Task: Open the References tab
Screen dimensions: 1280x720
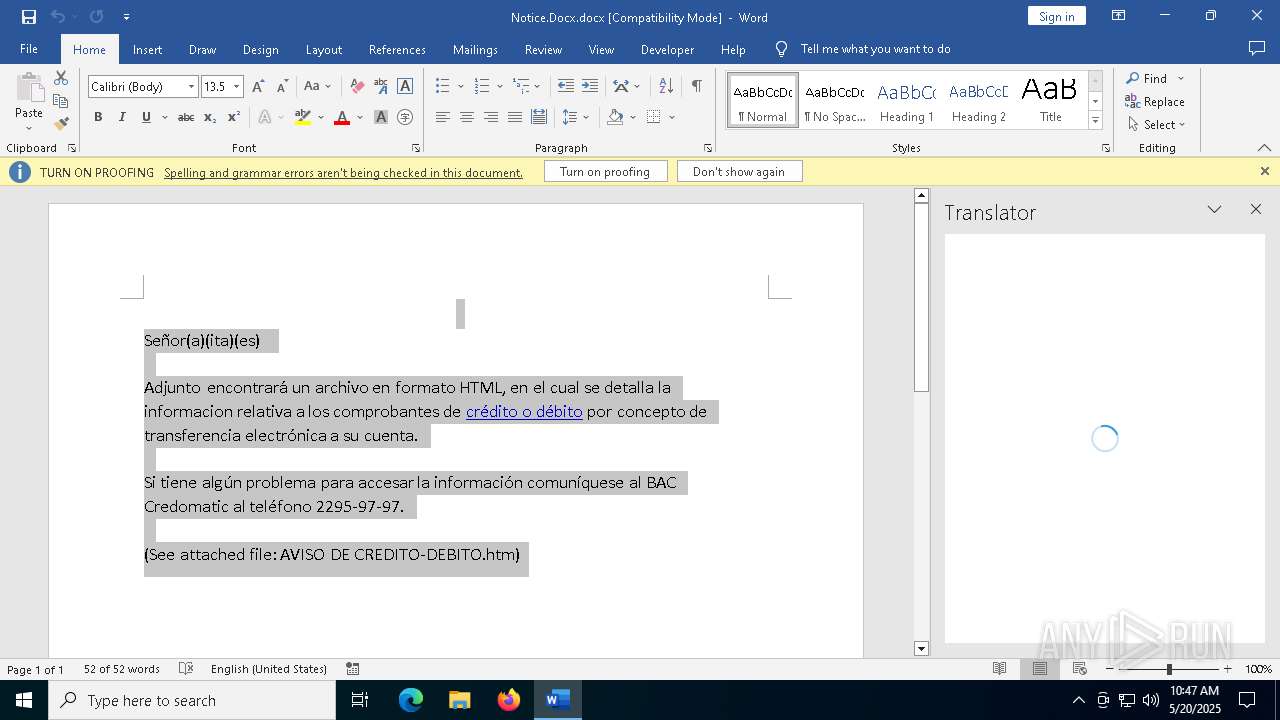Action: click(x=397, y=49)
